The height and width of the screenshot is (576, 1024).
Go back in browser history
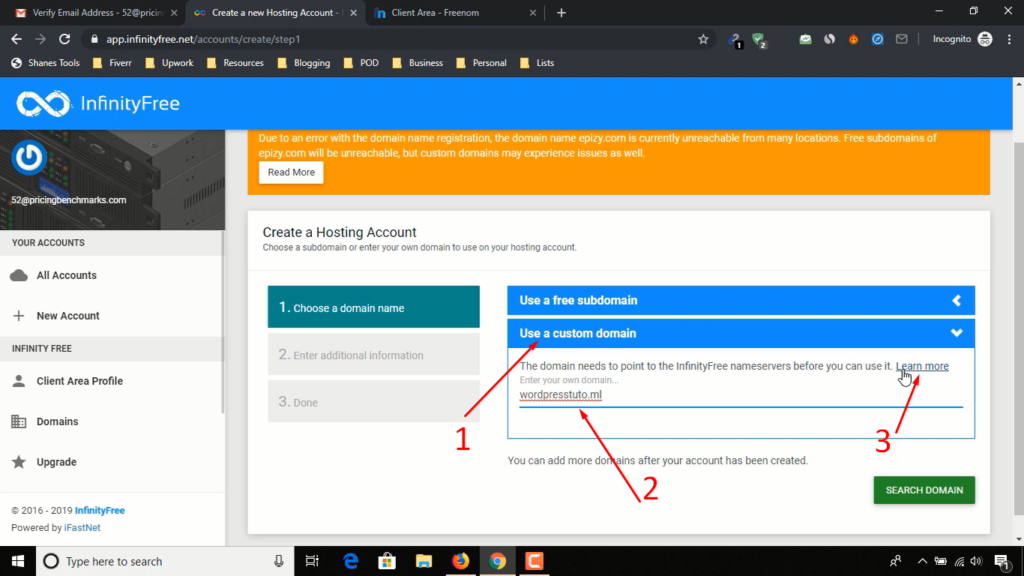tap(16, 39)
